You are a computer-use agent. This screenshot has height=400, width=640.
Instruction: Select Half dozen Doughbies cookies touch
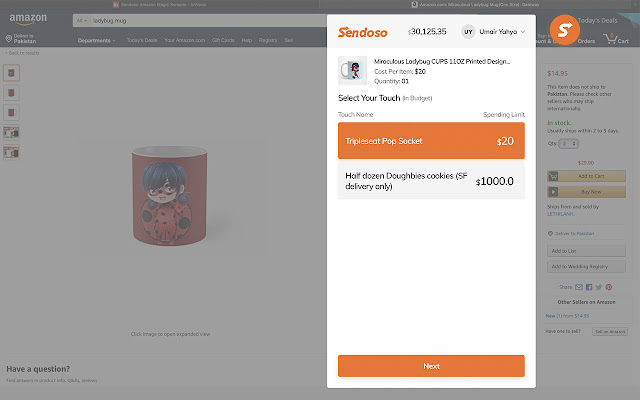(431, 181)
